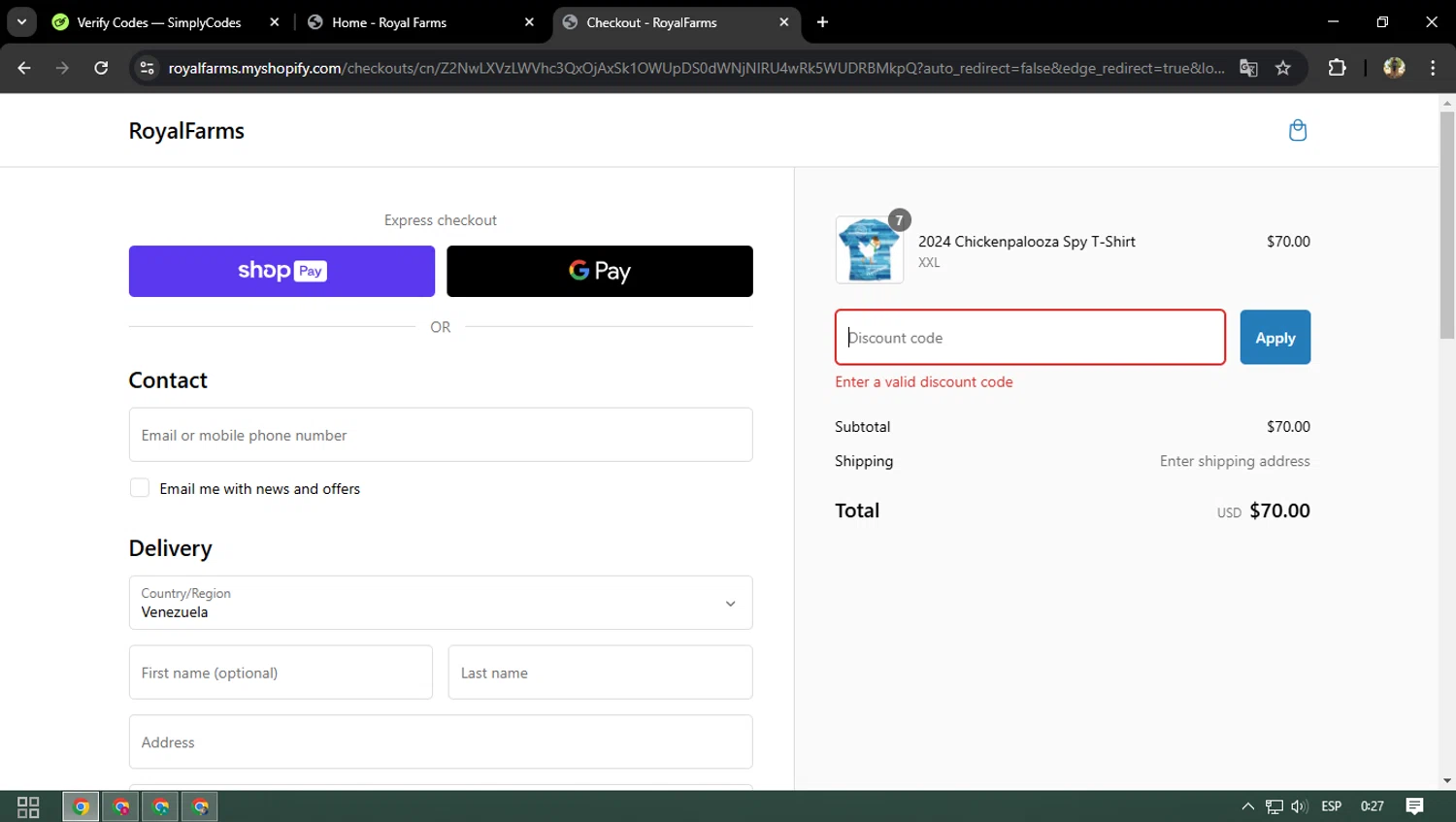Screen dimensions: 1456x822
Task: Click the Last name field
Action: pyautogui.click(x=600, y=673)
